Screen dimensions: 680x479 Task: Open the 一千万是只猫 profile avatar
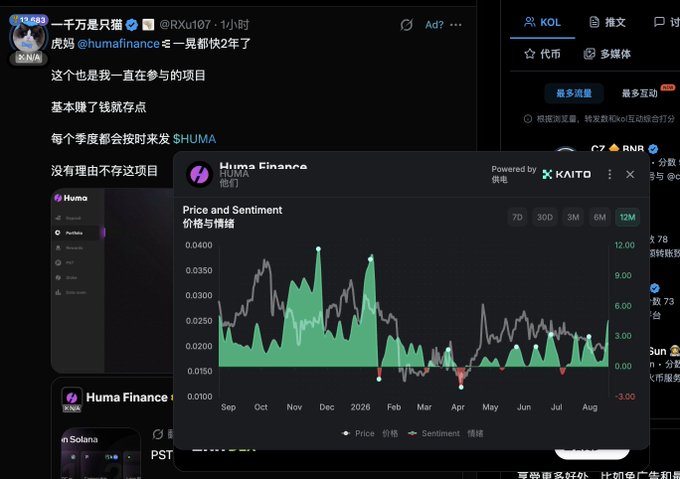29,38
